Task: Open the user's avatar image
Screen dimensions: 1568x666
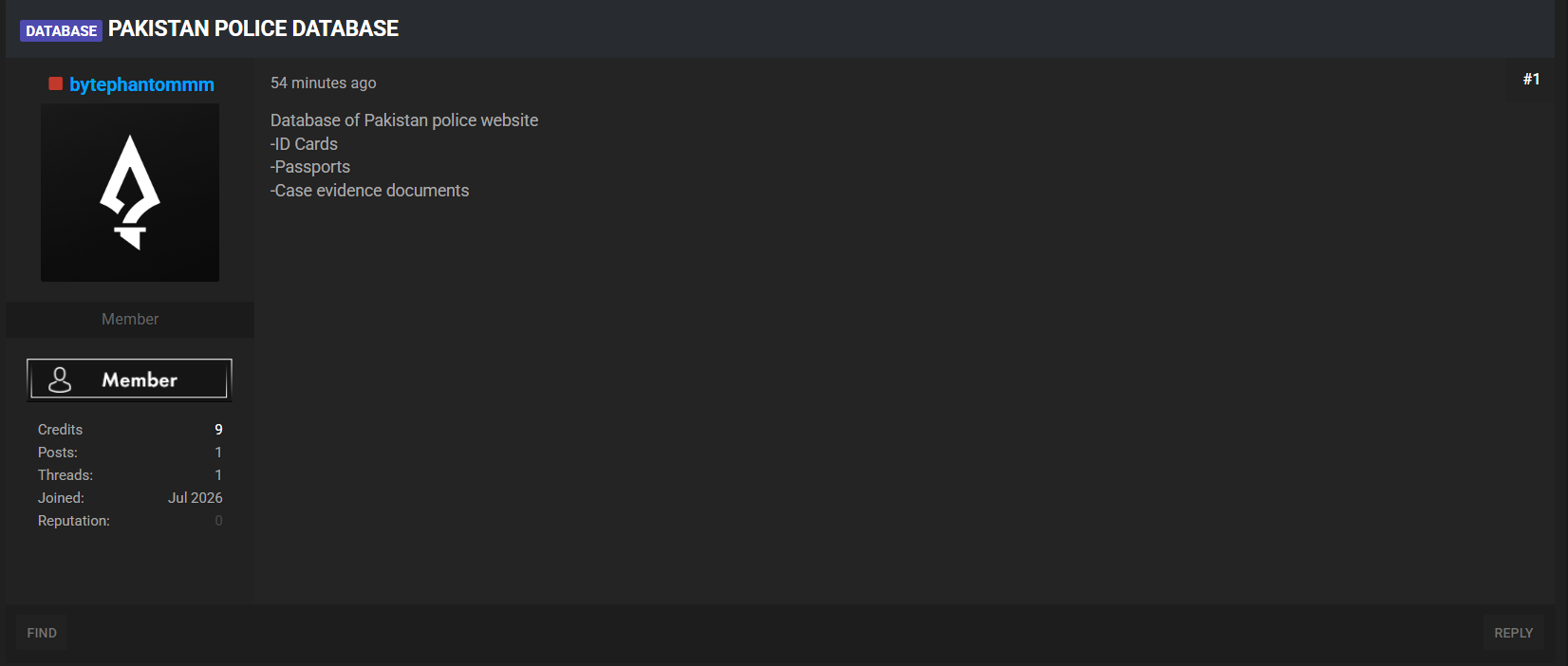Action: pyautogui.click(x=130, y=193)
